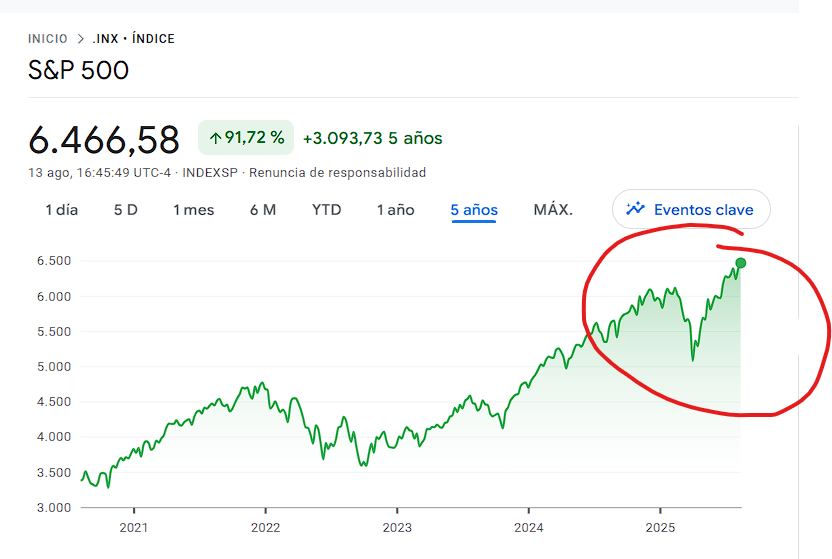Open Renuncia de responsabilidad link
832x559 pixels.
pyautogui.click(x=337, y=173)
